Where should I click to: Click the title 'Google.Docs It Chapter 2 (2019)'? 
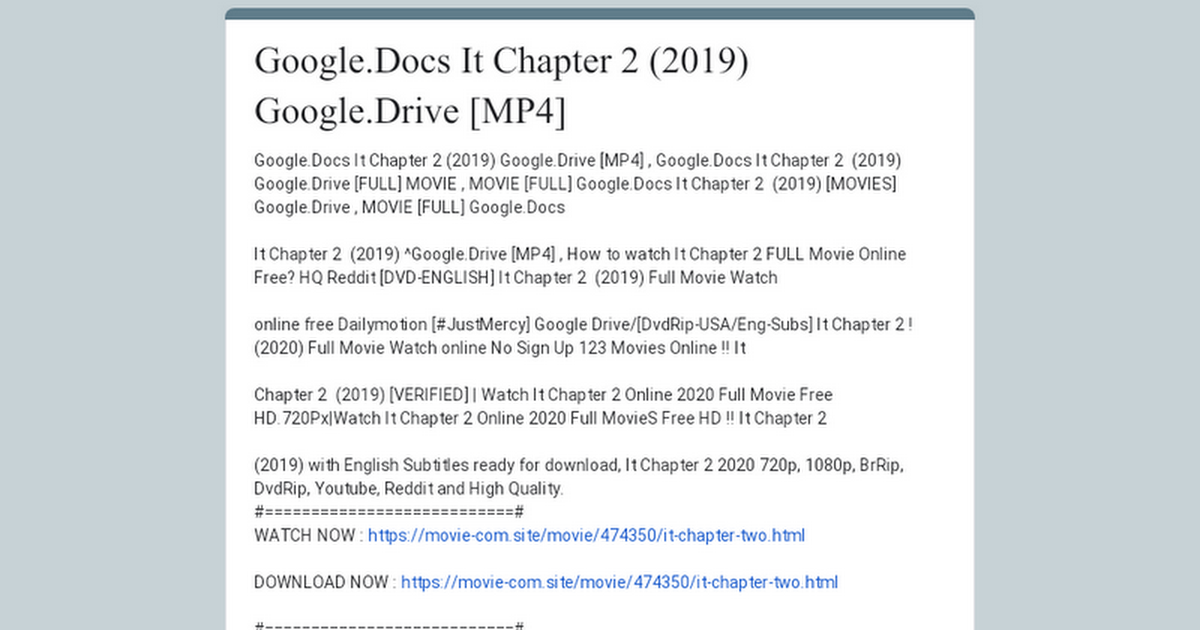(x=502, y=61)
